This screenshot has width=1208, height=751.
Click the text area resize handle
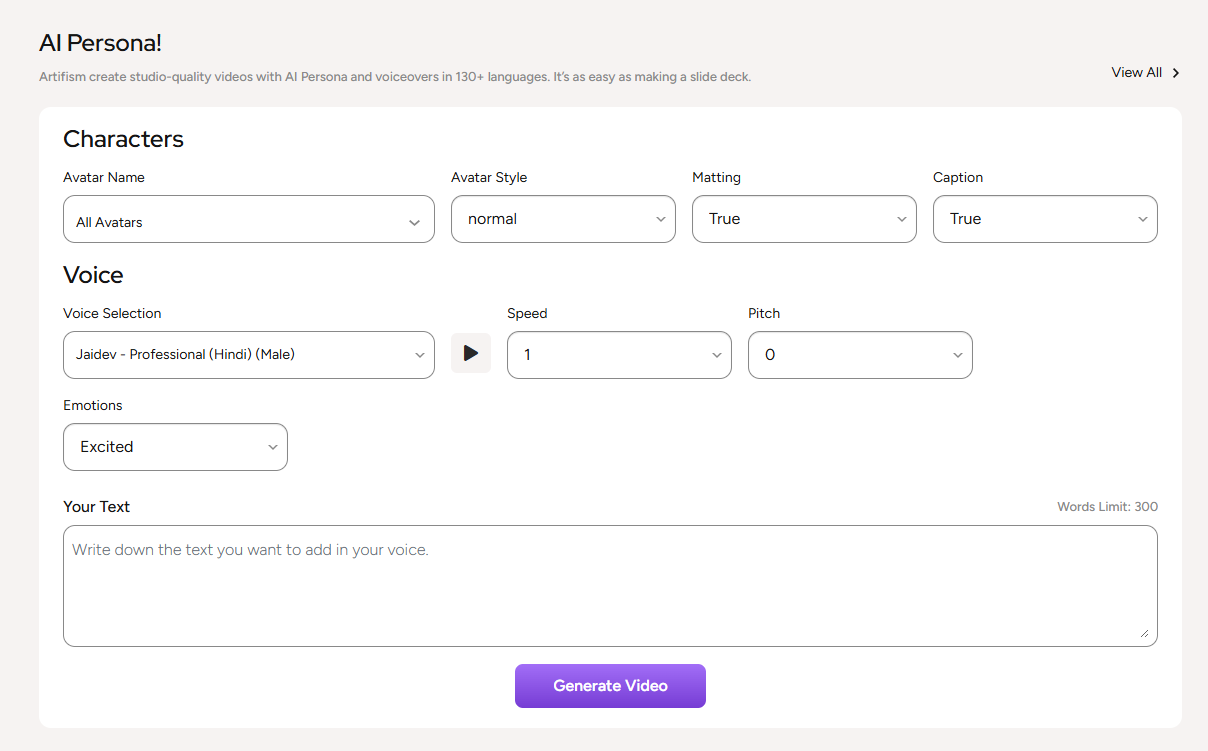1144,633
